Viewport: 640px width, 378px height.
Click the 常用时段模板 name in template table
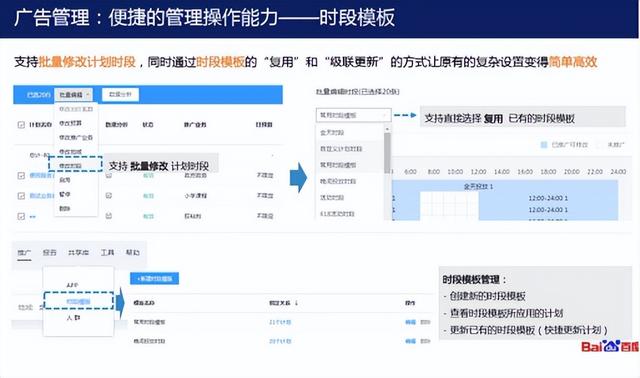tap(149, 322)
